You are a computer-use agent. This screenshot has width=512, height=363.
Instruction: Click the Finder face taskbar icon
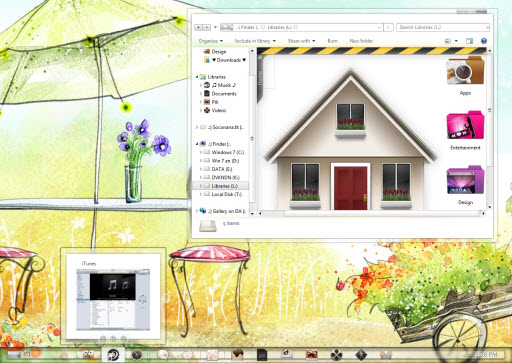[x=88, y=355]
